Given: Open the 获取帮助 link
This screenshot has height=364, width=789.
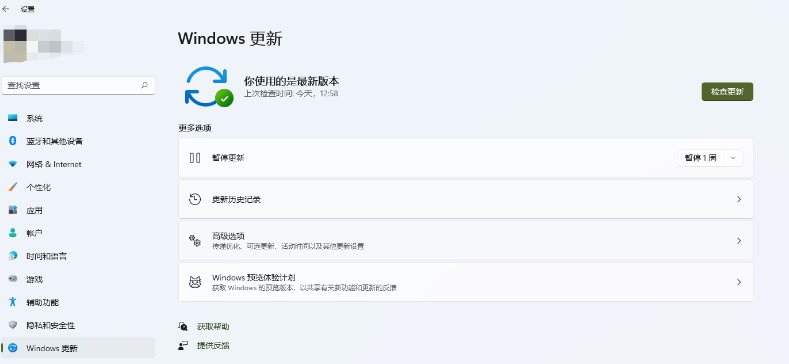Looking at the screenshot, I should pyautogui.click(x=213, y=327).
